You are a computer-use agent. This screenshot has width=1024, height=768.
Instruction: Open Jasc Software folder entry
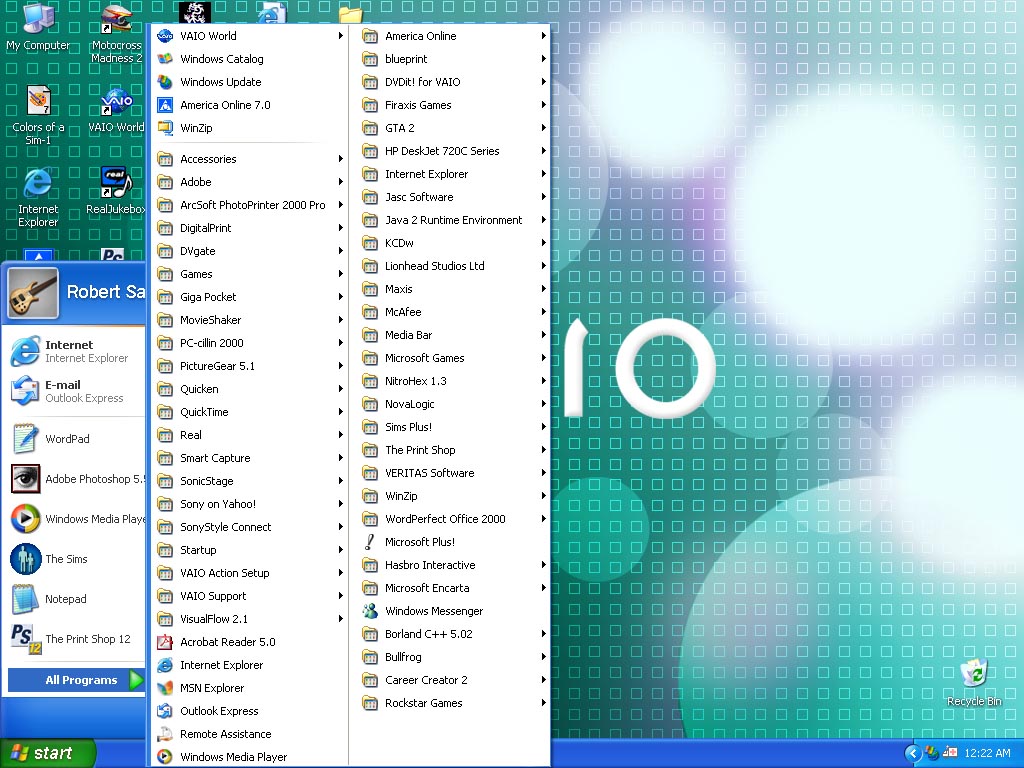pyautogui.click(x=453, y=197)
